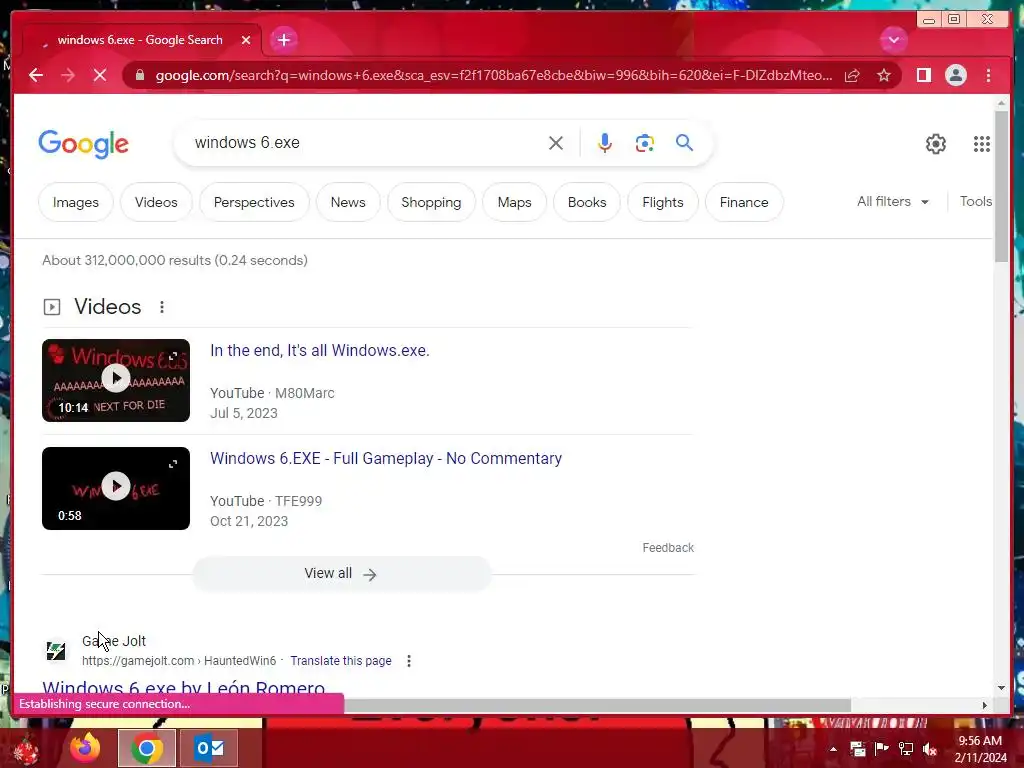Image resolution: width=1024 pixels, height=768 pixels.
Task: Click the Google logo
Action: point(84,144)
